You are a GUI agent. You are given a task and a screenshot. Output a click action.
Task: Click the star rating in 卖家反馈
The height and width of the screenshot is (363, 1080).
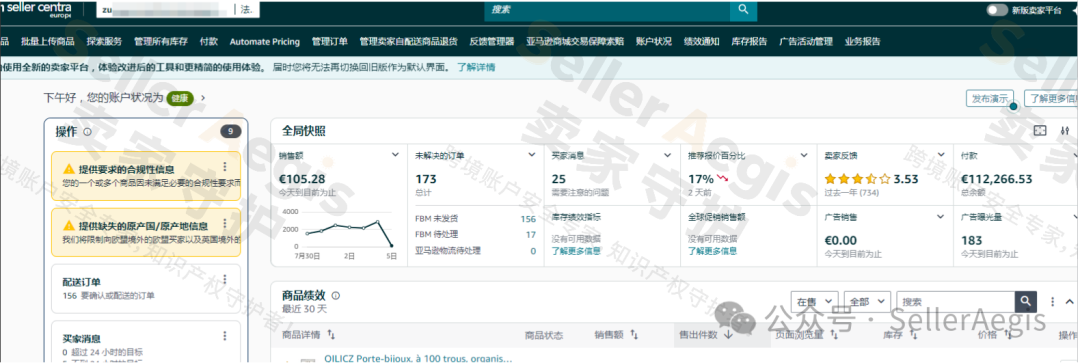click(x=857, y=179)
